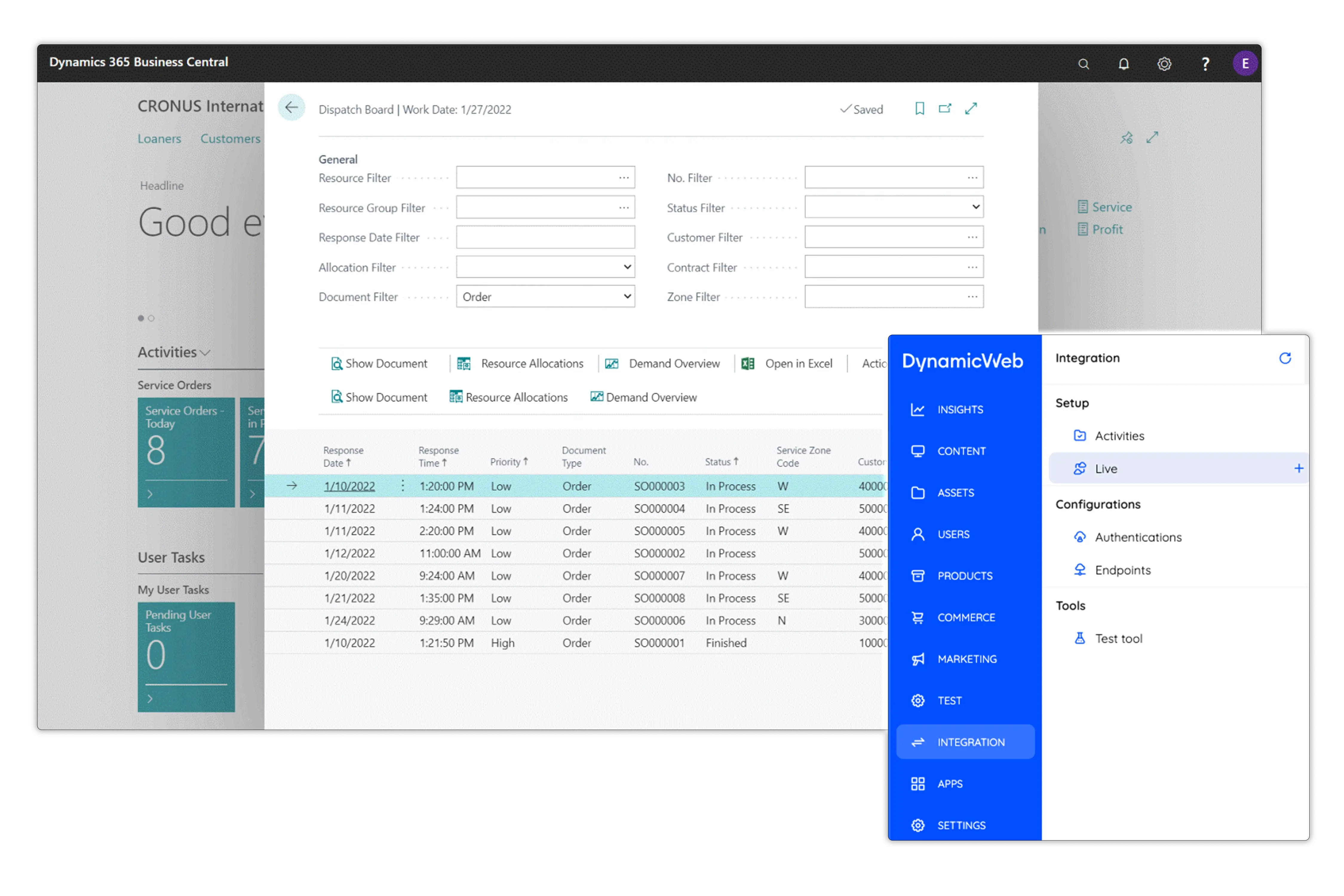Collapse the Activities section chevron
The image size is (1344, 896).
click(x=206, y=352)
